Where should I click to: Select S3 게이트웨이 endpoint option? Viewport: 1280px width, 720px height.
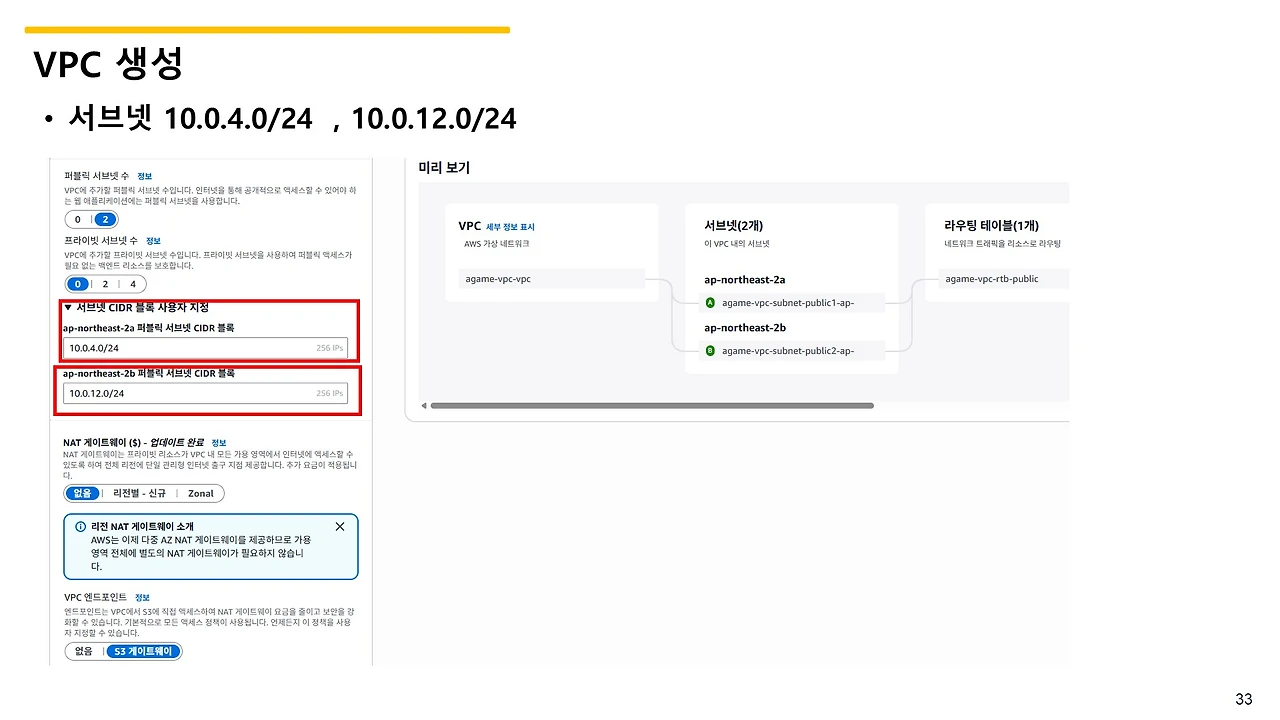pos(143,651)
